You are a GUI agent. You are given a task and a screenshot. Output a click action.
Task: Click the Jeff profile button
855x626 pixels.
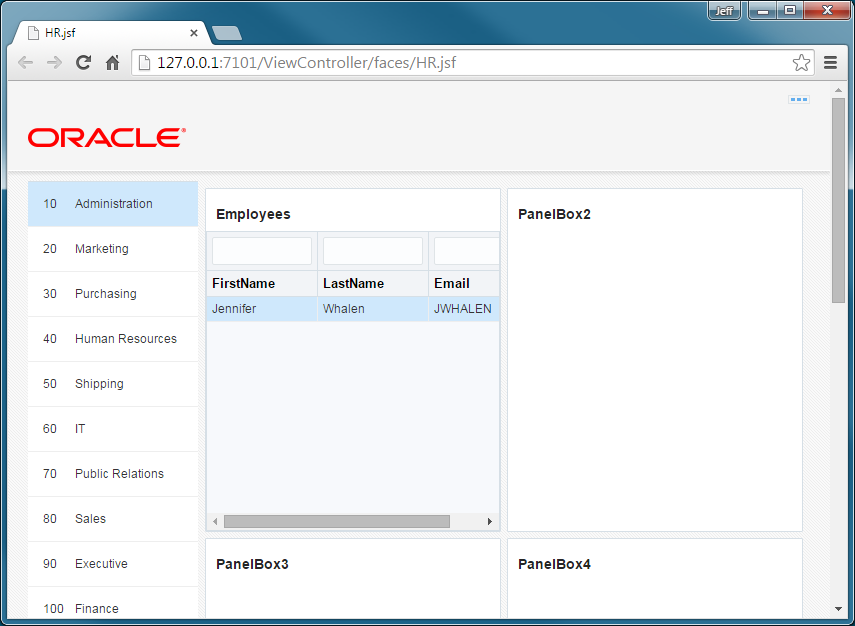[724, 11]
